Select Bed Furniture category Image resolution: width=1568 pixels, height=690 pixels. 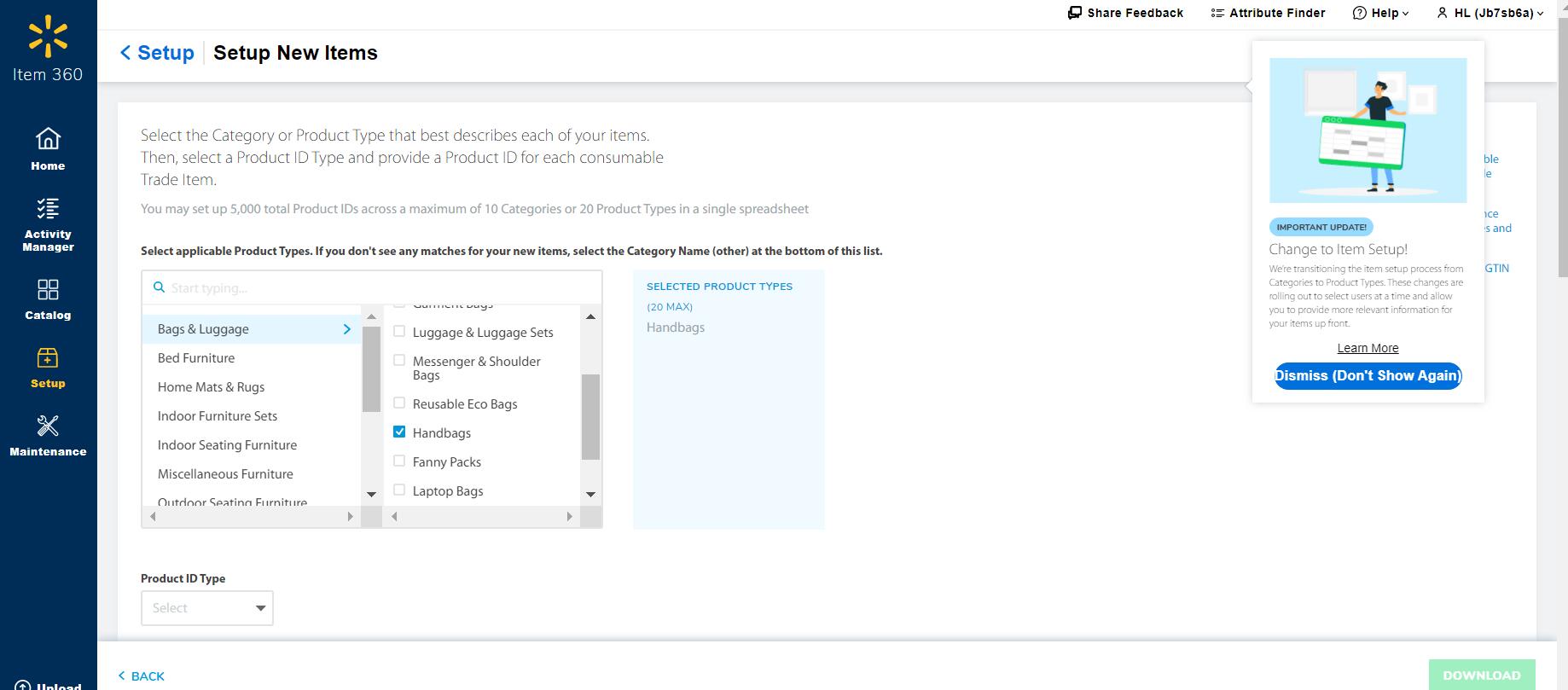click(196, 358)
